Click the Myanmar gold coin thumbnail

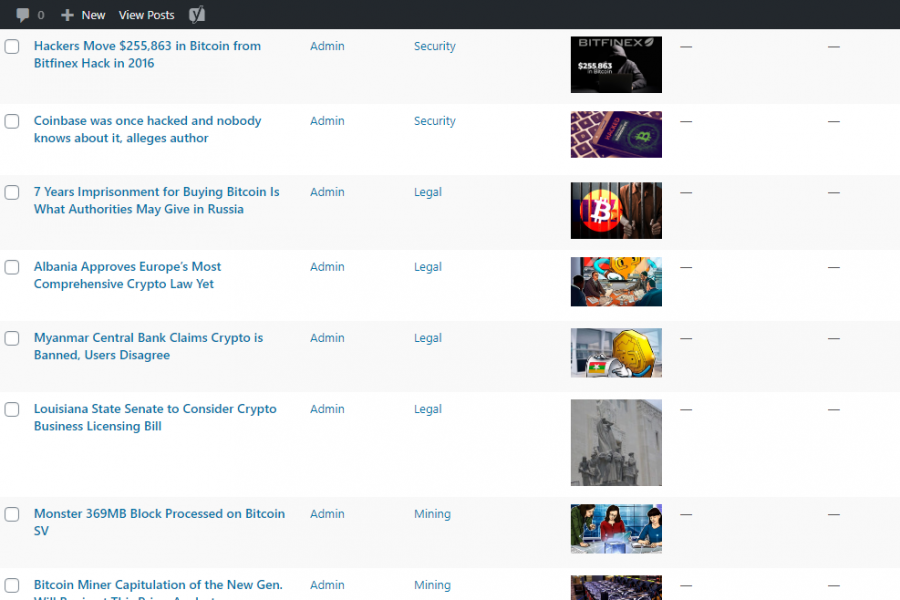pos(616,353)
